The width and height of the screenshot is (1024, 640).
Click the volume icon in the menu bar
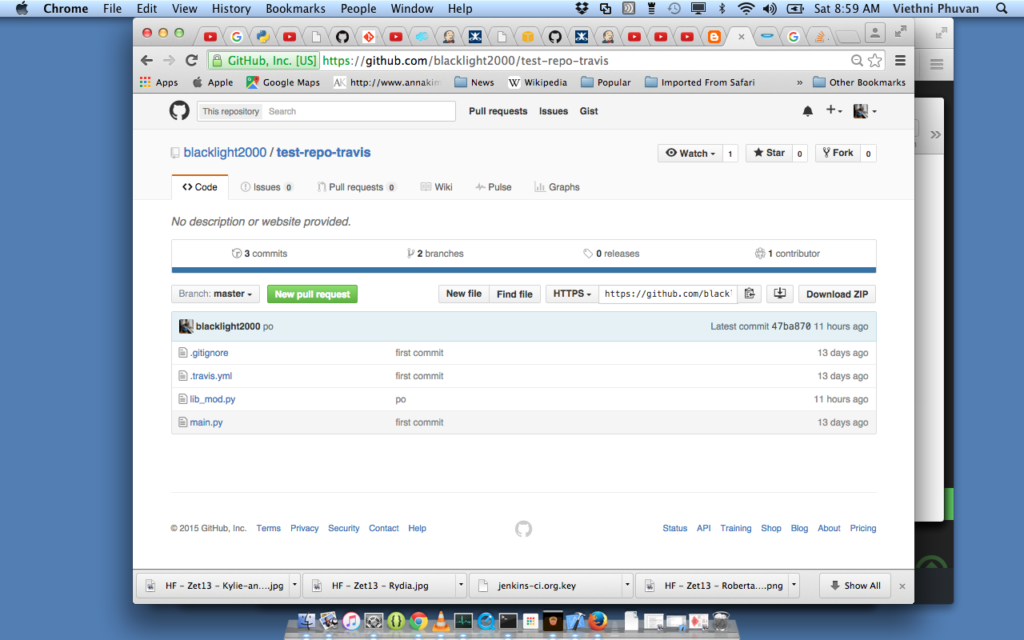pyautogui.click(x=770, y=8)
